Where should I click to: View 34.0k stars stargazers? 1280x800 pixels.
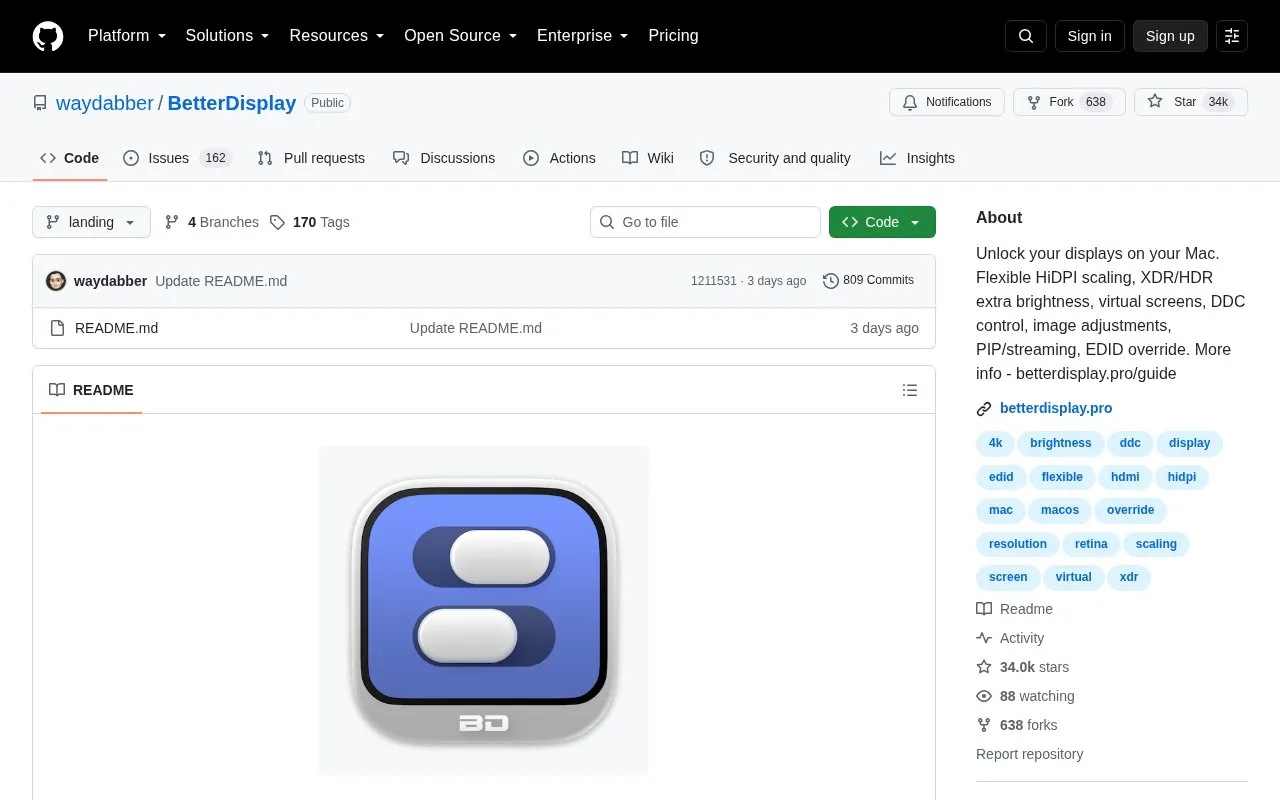[1022, 667]
